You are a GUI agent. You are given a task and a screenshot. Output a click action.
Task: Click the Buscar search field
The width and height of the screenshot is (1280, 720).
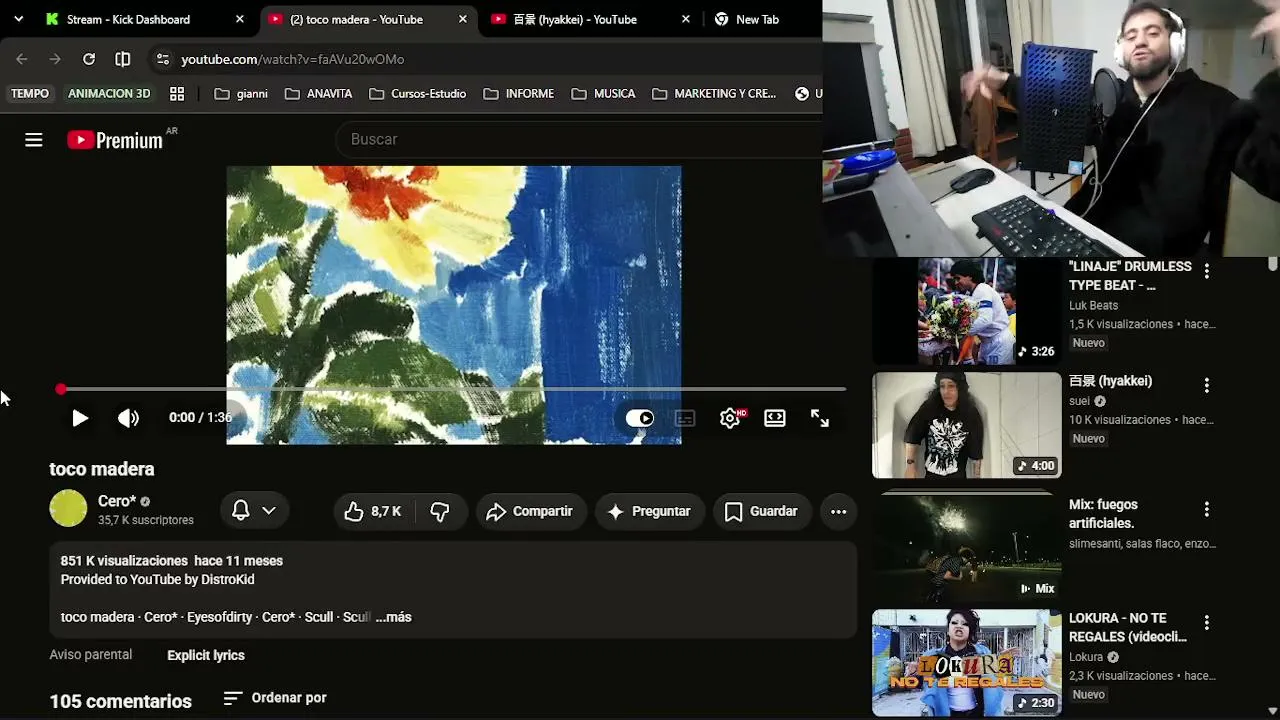pyautogui.click(x=580, y=139)
